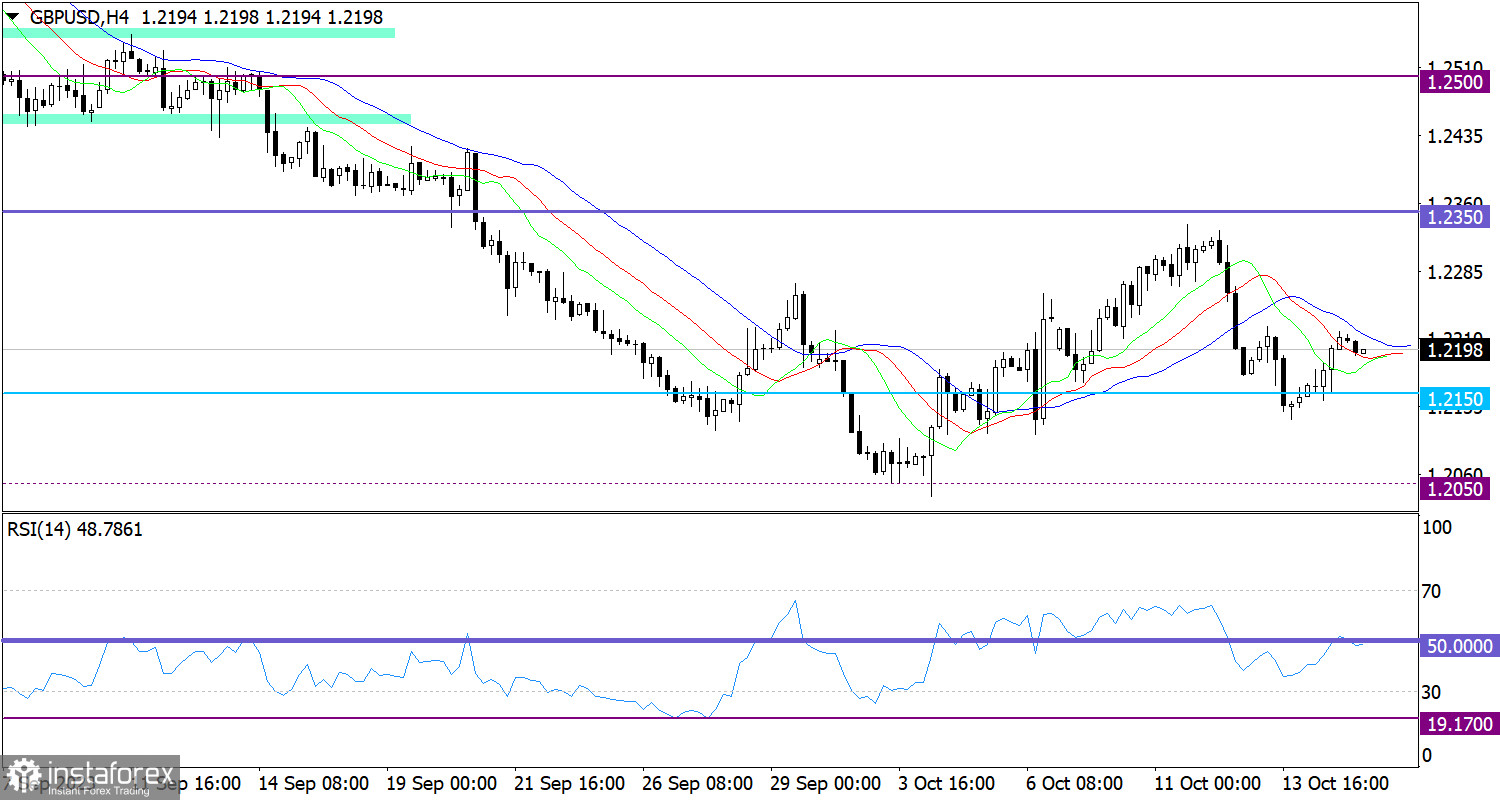
Task: Click the RSI 19.1700 level label
Action: (1458, 723)
